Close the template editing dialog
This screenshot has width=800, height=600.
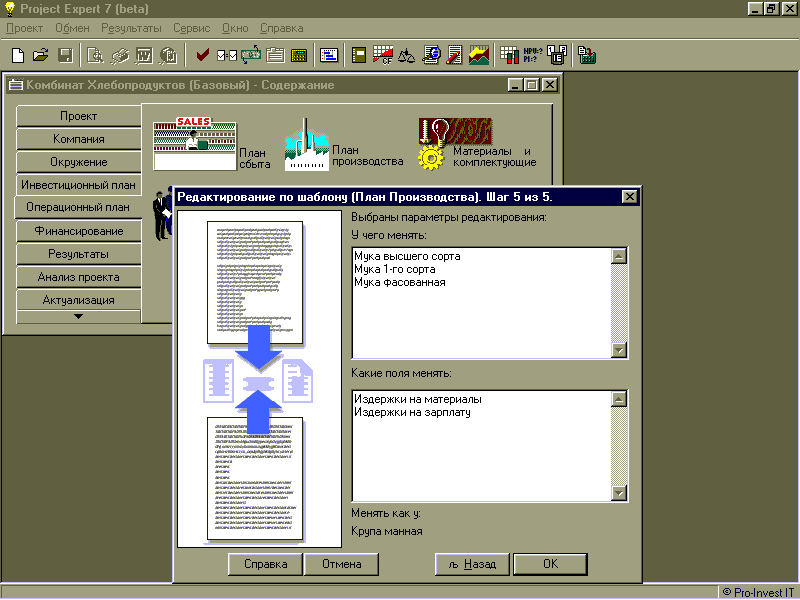(x=630, y=196)
